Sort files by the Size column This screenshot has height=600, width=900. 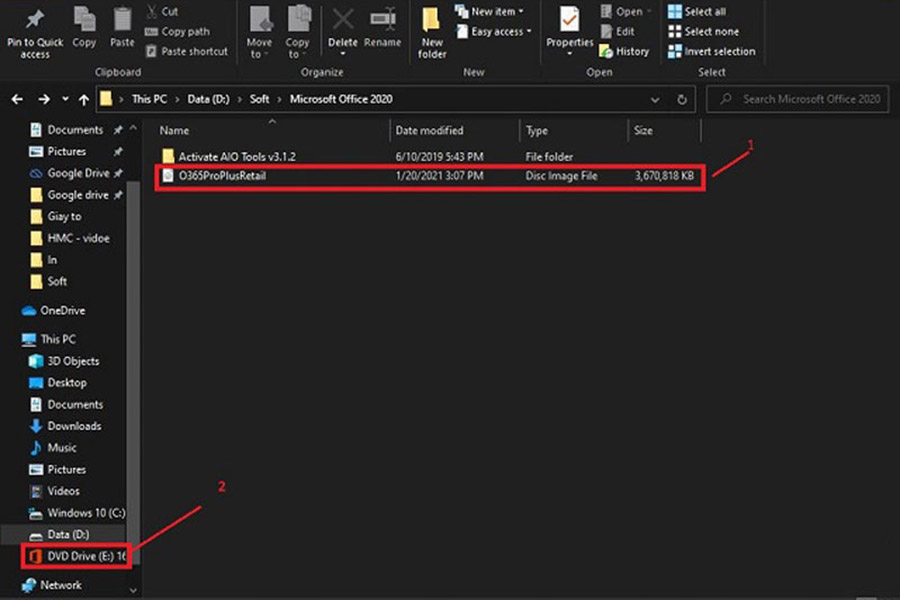click(643, 130)
